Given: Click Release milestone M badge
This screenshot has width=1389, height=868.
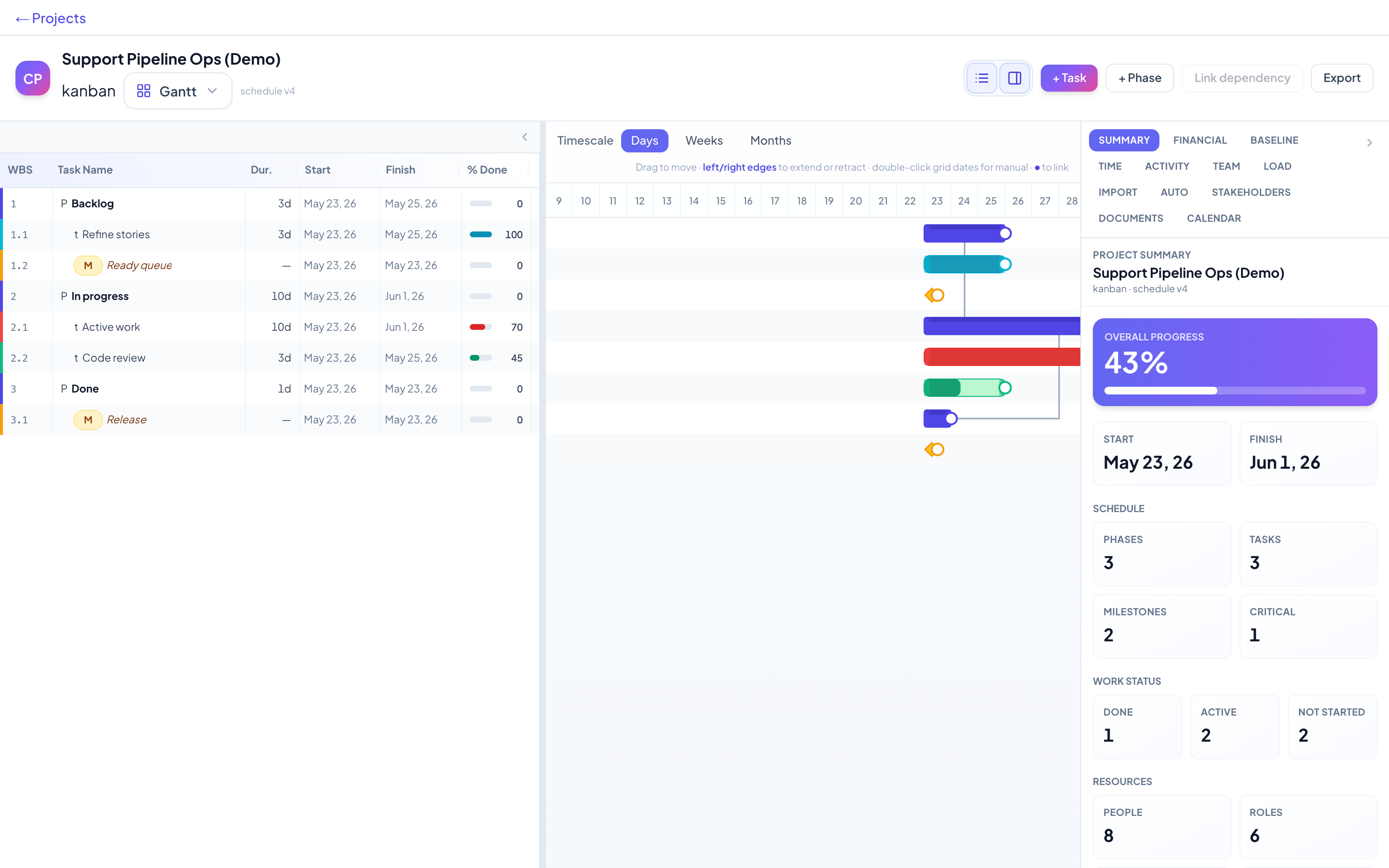Looking at the screenshot, I should pyautogui.click(x=88, y=420).
